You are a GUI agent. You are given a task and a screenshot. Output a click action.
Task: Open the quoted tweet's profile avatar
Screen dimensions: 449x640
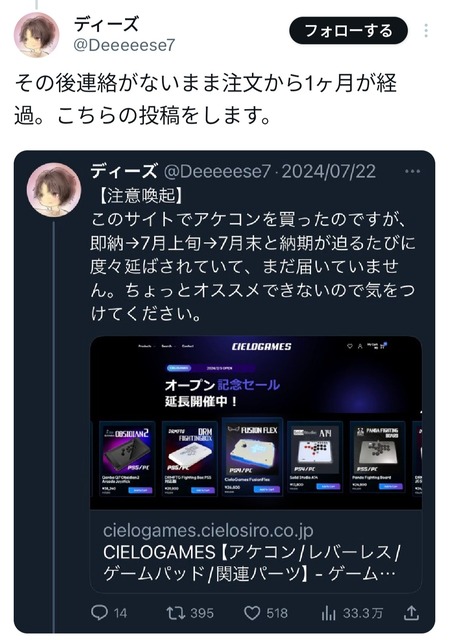click(x=53, y=189)
